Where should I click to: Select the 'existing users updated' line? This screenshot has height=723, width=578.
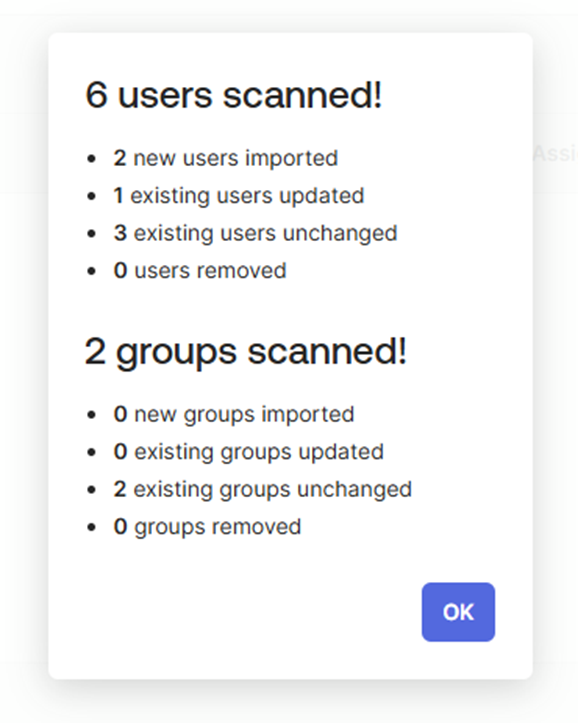coord(239,196)
